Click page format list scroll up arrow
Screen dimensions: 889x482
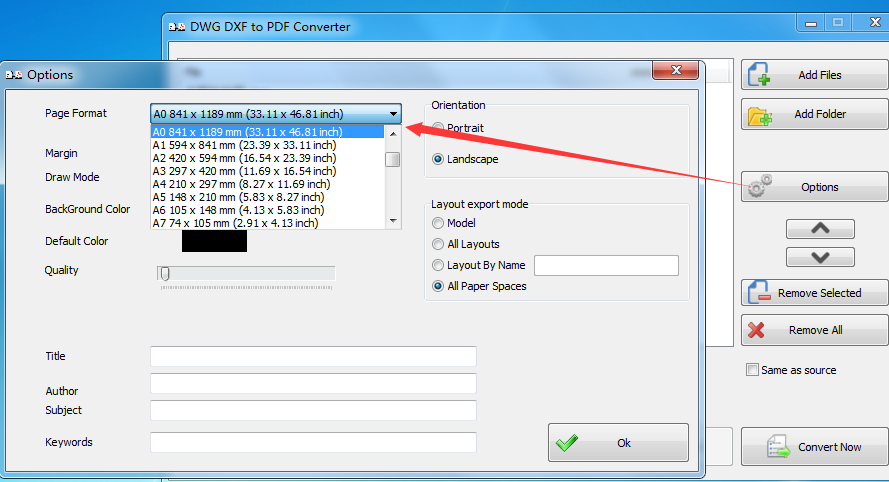point(393,134)
